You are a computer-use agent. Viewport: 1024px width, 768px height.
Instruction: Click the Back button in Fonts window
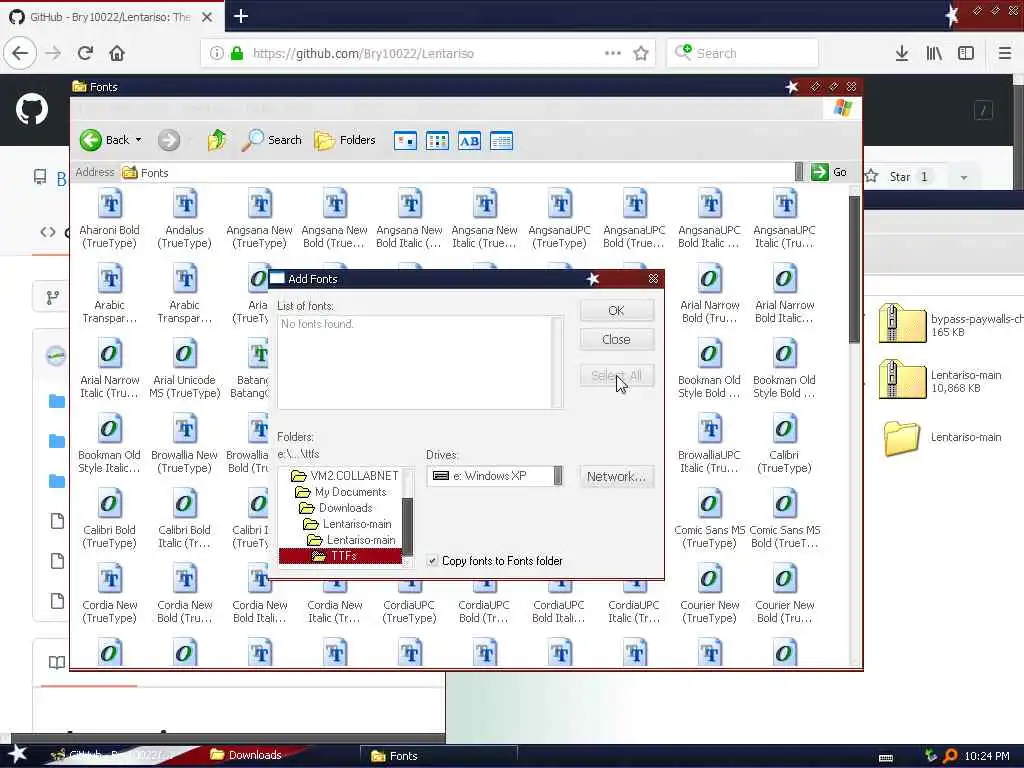104,140
